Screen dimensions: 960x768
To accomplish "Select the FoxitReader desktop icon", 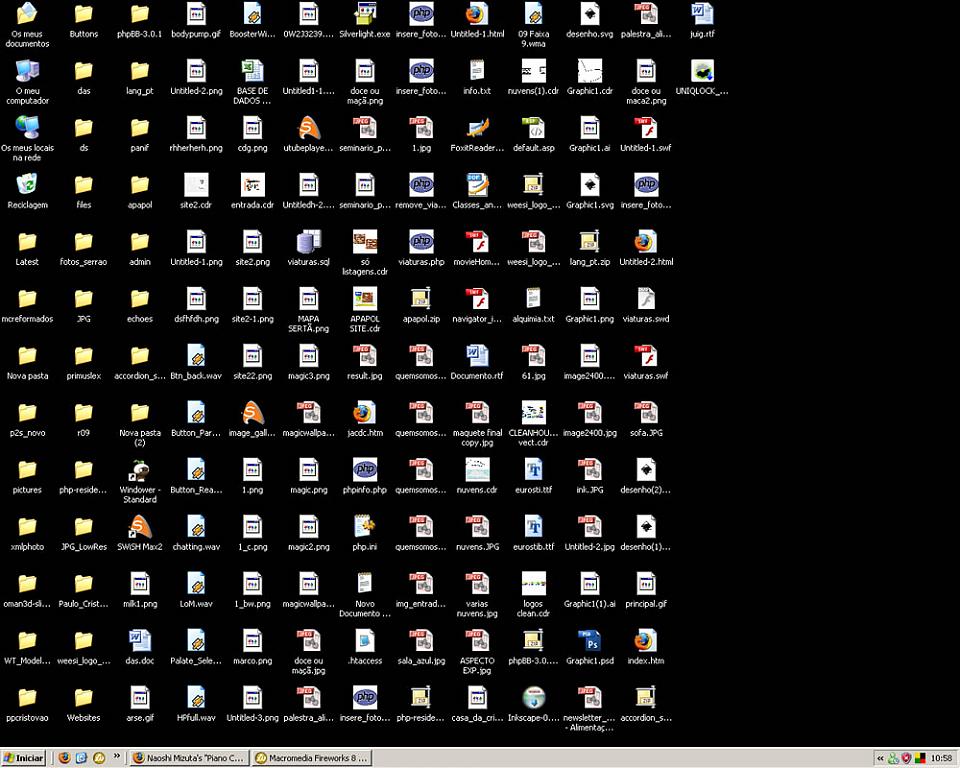I will pyautogui.click(x=477, y=128).
